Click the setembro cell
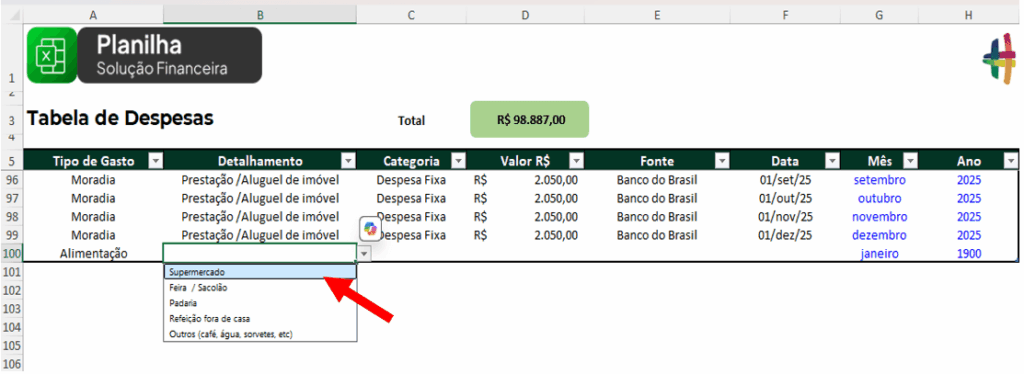This screenshot has width=1024, height=374. (x=879, y=180)
